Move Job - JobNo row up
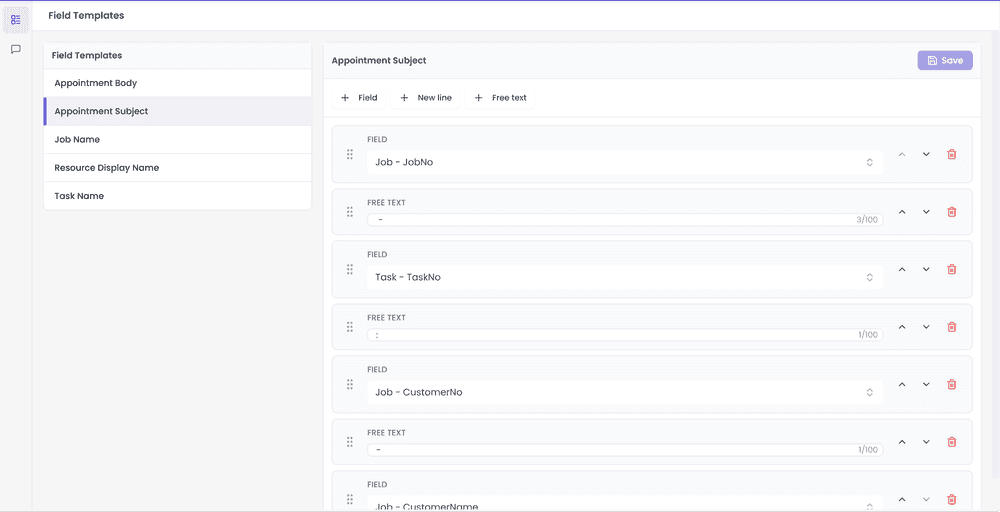Viewport: 1000px width, 512px height. 902,154
